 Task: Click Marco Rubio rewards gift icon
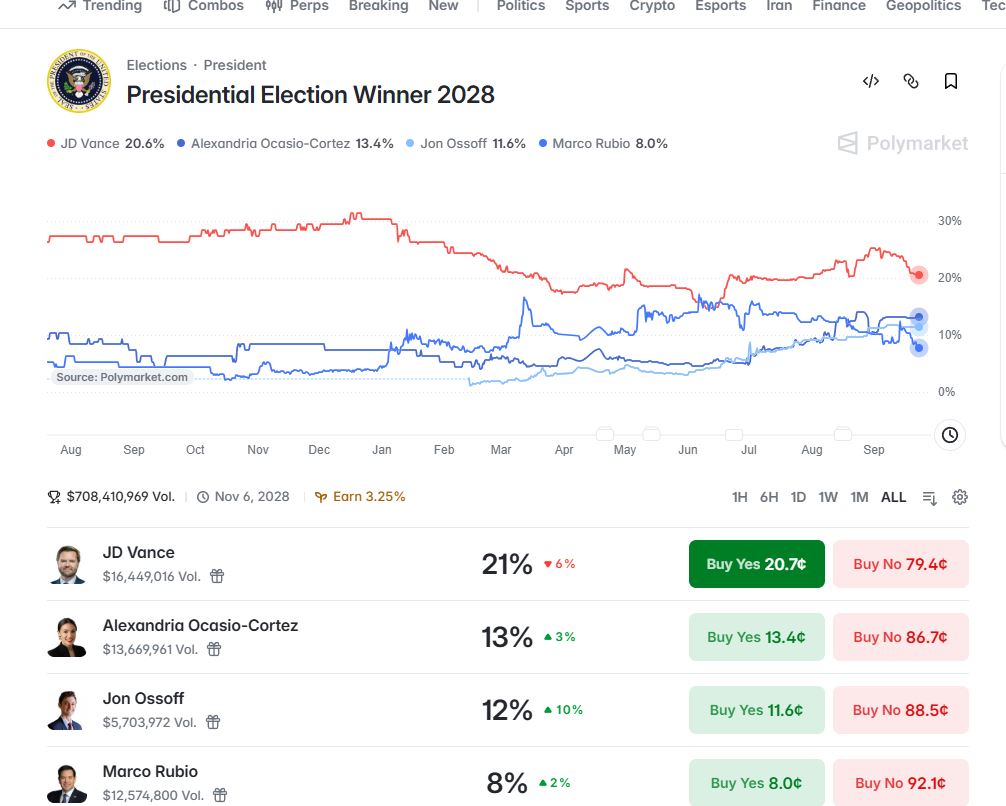pos(220,795)
